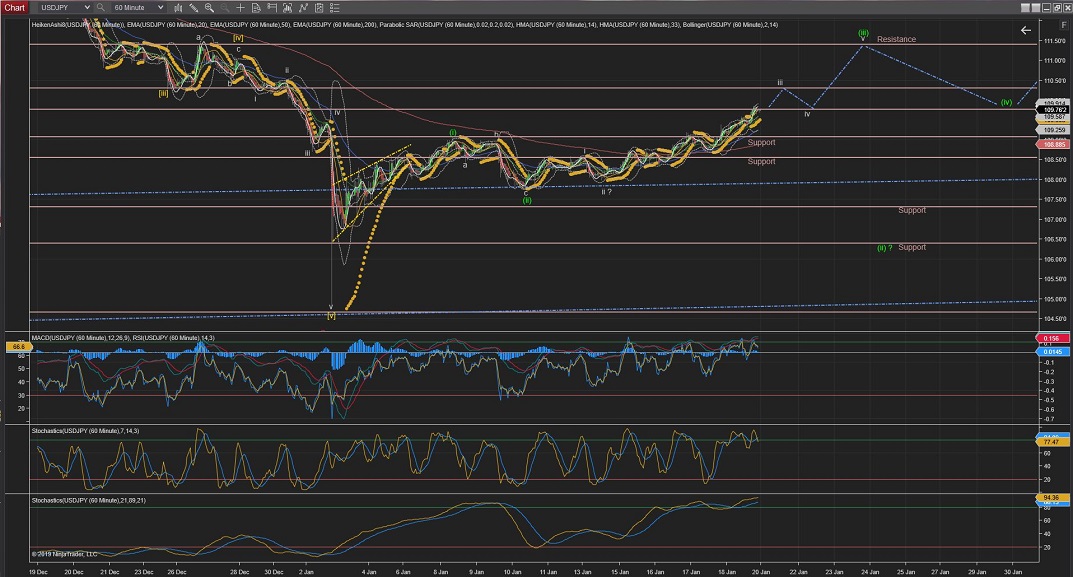This screenshot has width=1073, height=577.
Task: Open the chart style bar type icon
Action: (x=178, y=7)
